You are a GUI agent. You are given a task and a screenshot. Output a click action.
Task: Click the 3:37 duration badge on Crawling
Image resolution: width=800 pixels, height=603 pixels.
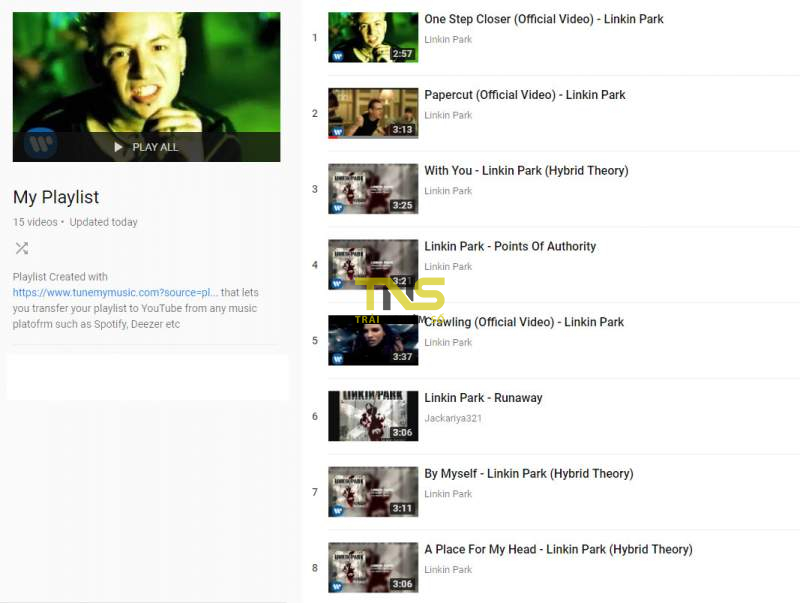[x=402, y=357]
